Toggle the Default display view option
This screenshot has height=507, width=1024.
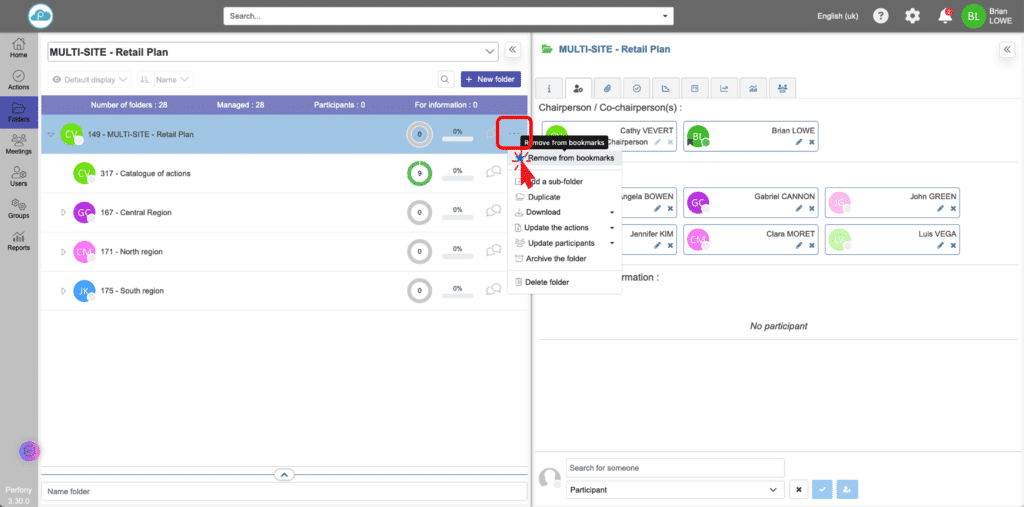(89, 79)
